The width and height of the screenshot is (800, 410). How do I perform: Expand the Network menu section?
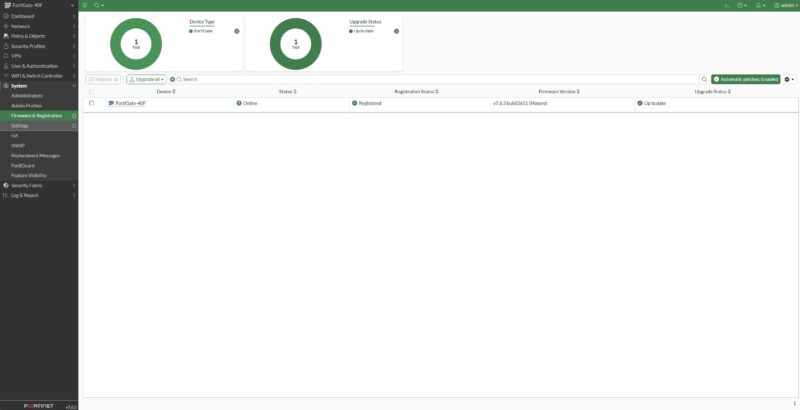coord(39,26)
